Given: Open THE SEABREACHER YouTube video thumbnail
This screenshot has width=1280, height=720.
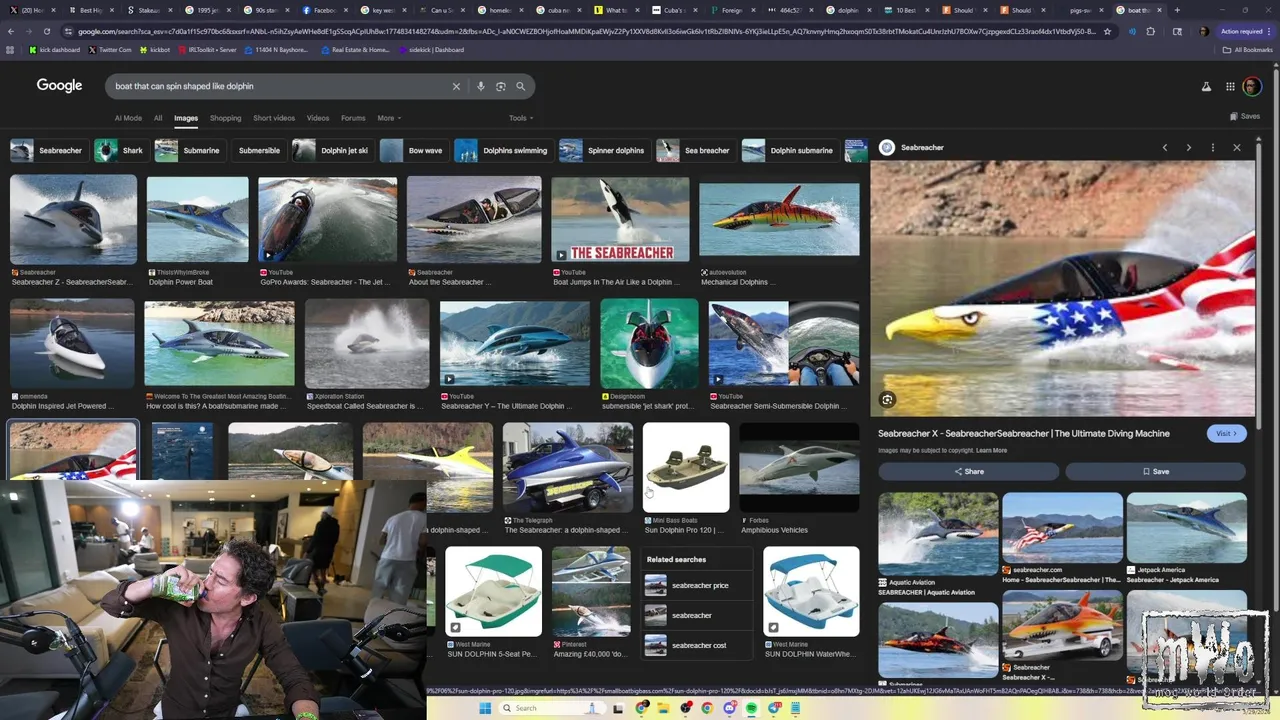Looking at the screenshot, I should pos(620,220).
